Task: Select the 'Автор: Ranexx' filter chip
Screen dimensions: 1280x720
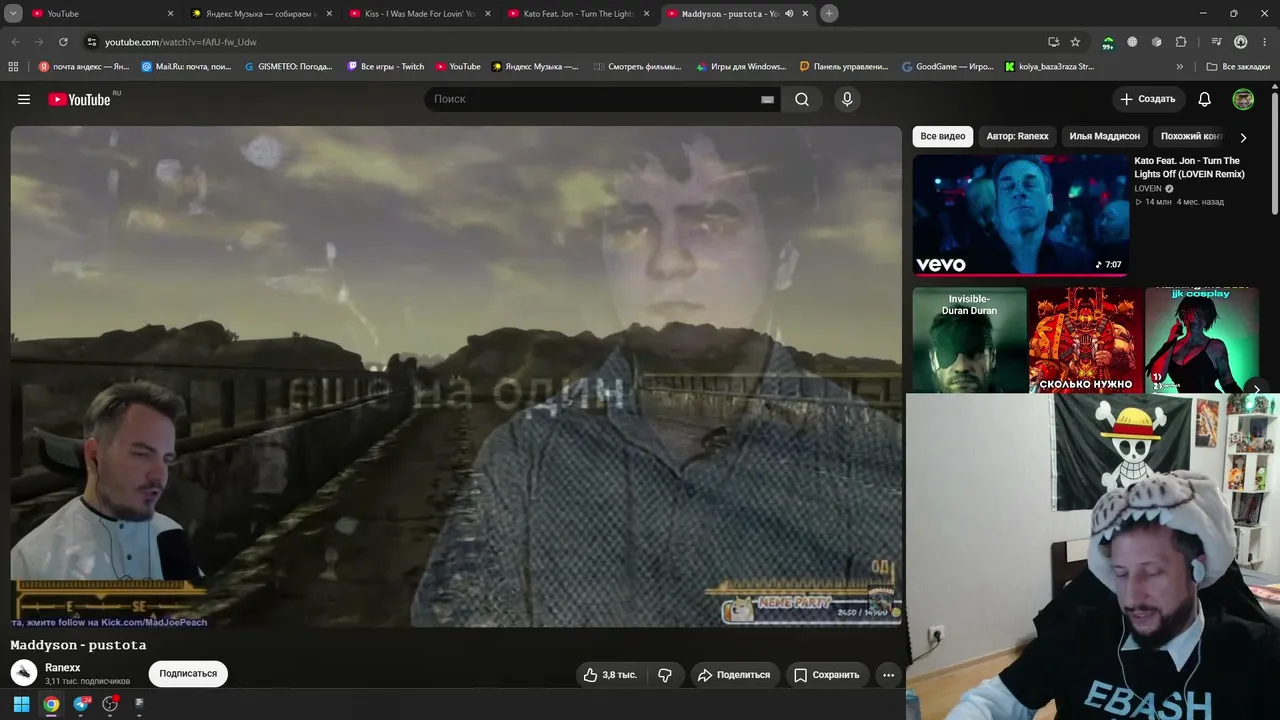Action: (1017, 136)
